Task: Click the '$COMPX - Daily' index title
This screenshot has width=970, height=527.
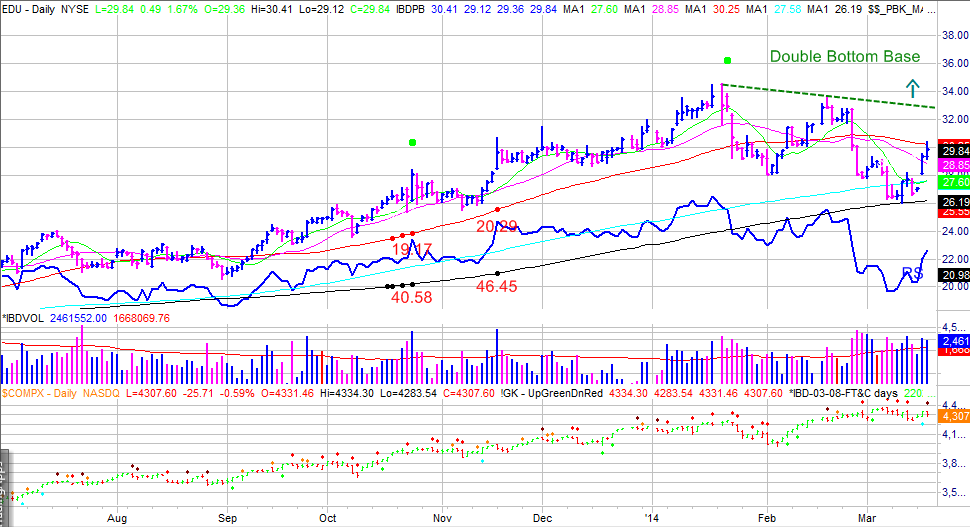Action: 39,393
